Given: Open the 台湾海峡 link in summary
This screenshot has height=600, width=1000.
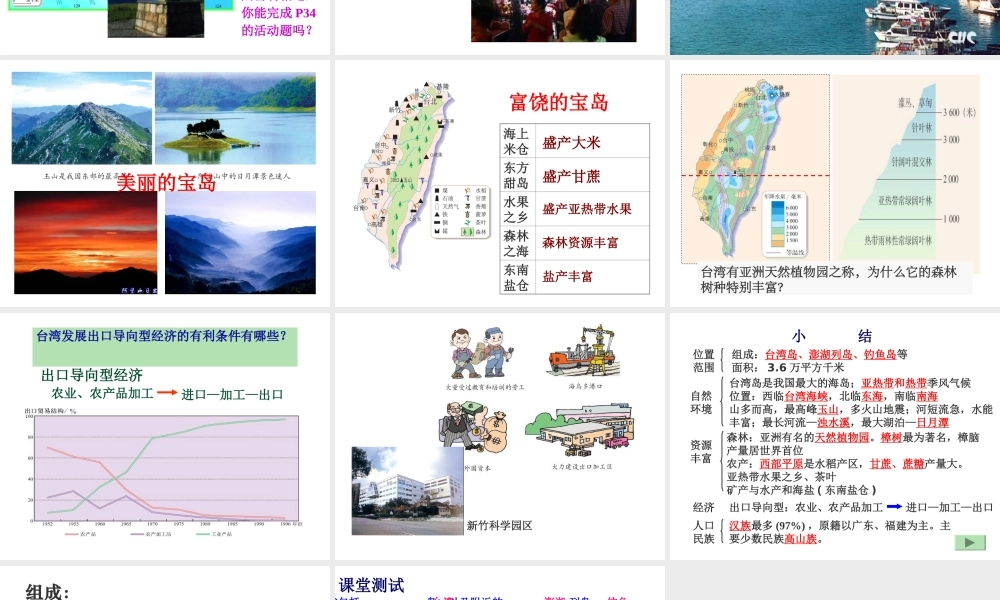Looking at the screenshot, I should (806, 397).
